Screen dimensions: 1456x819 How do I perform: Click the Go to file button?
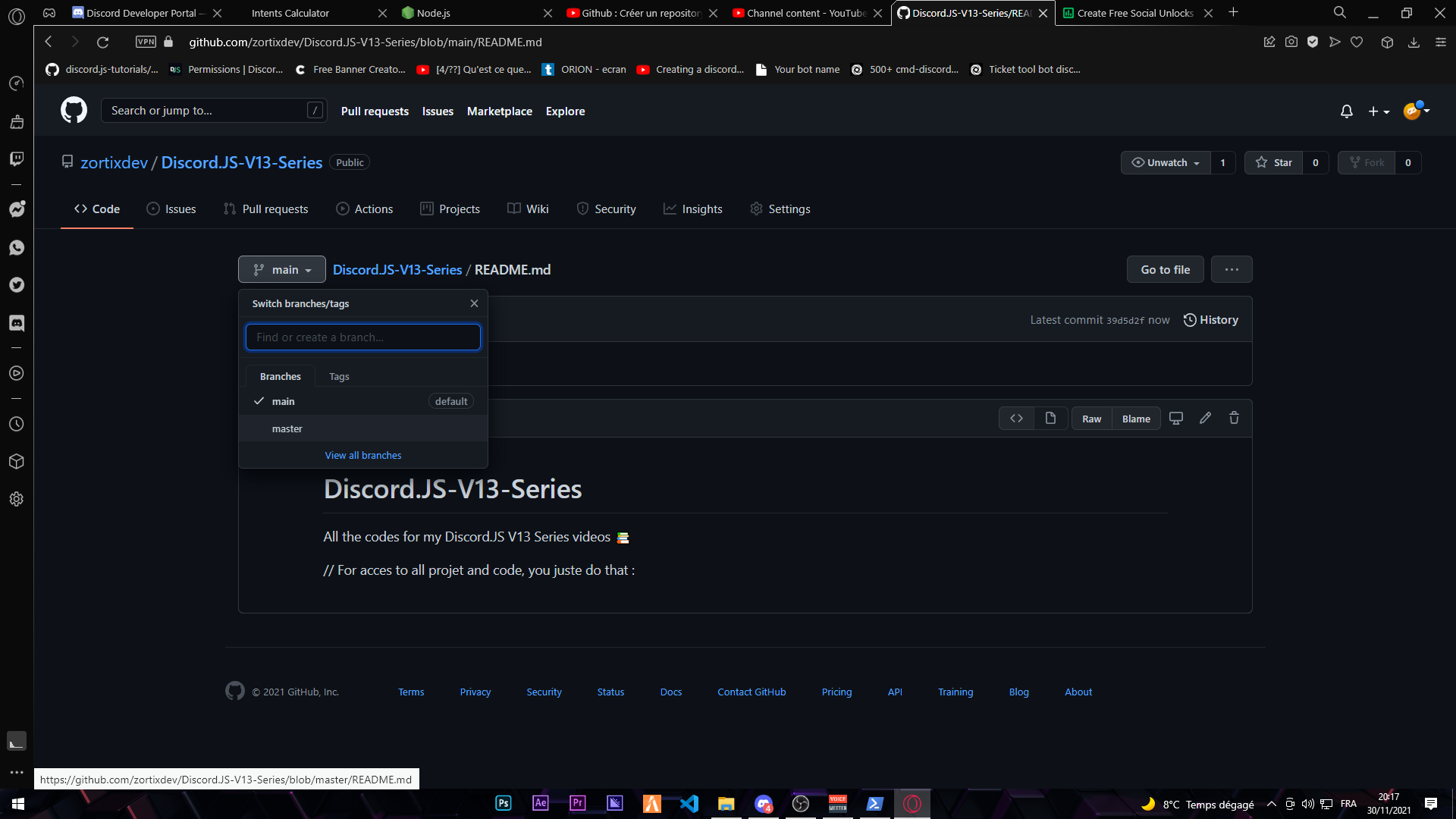click(x=1165, y=269)
